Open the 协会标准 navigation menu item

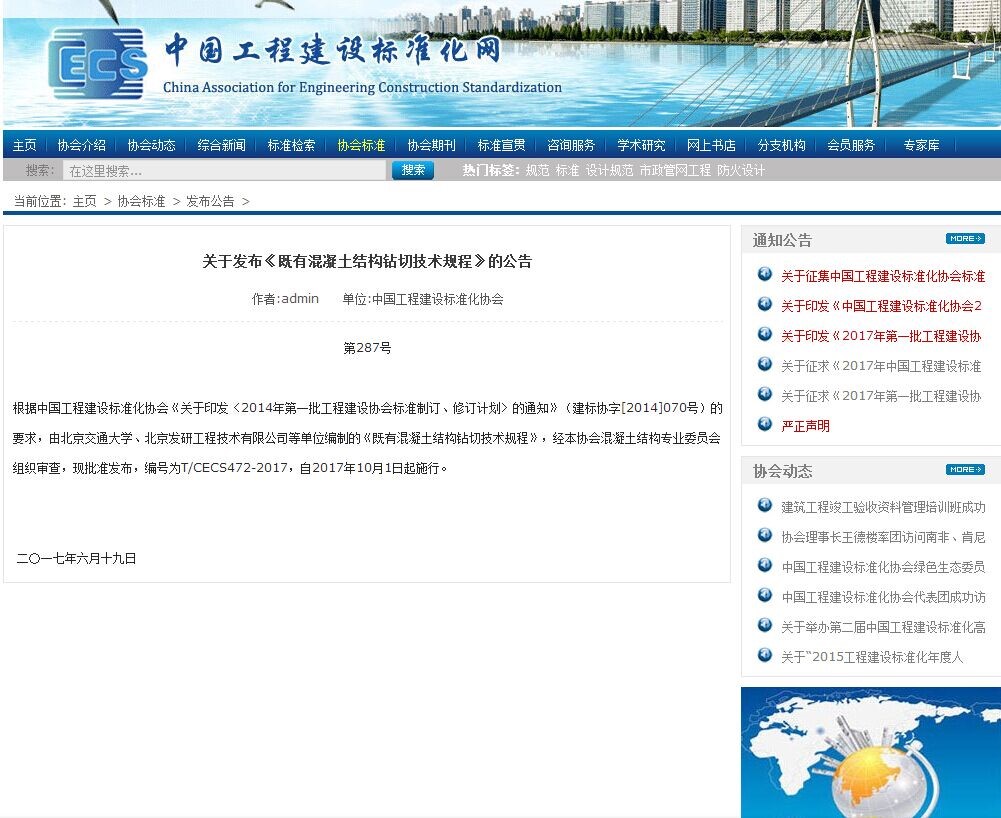coord(361,145)
